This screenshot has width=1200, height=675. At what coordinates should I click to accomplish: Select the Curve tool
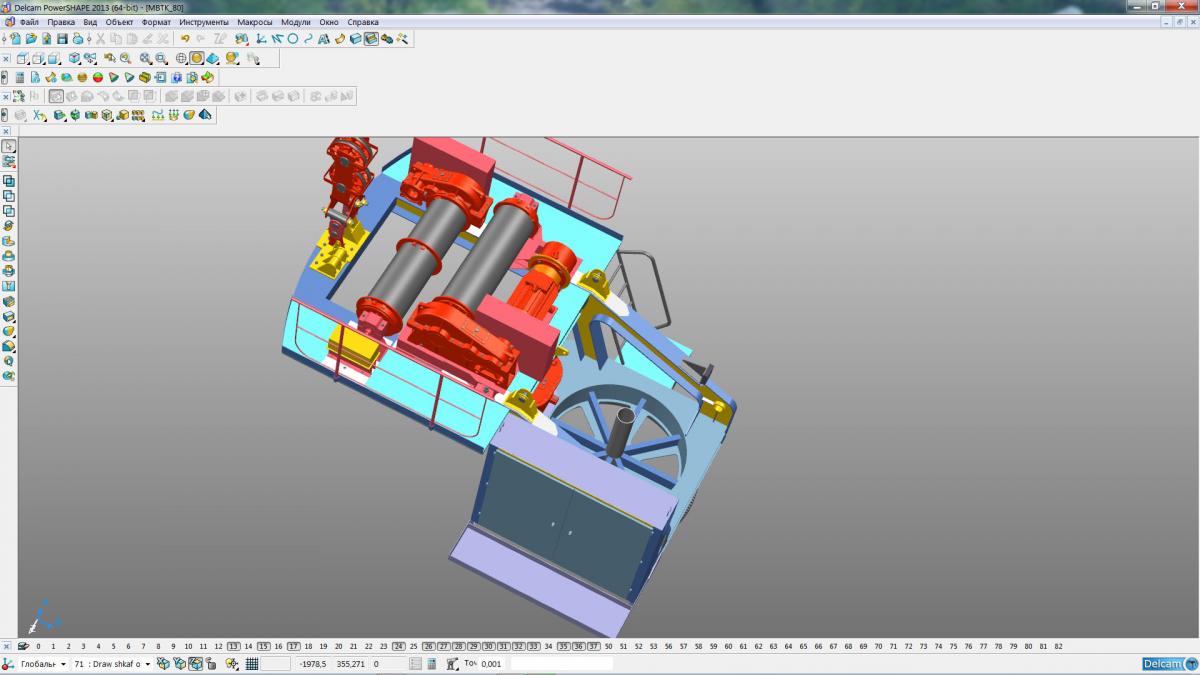pos(308,39)
